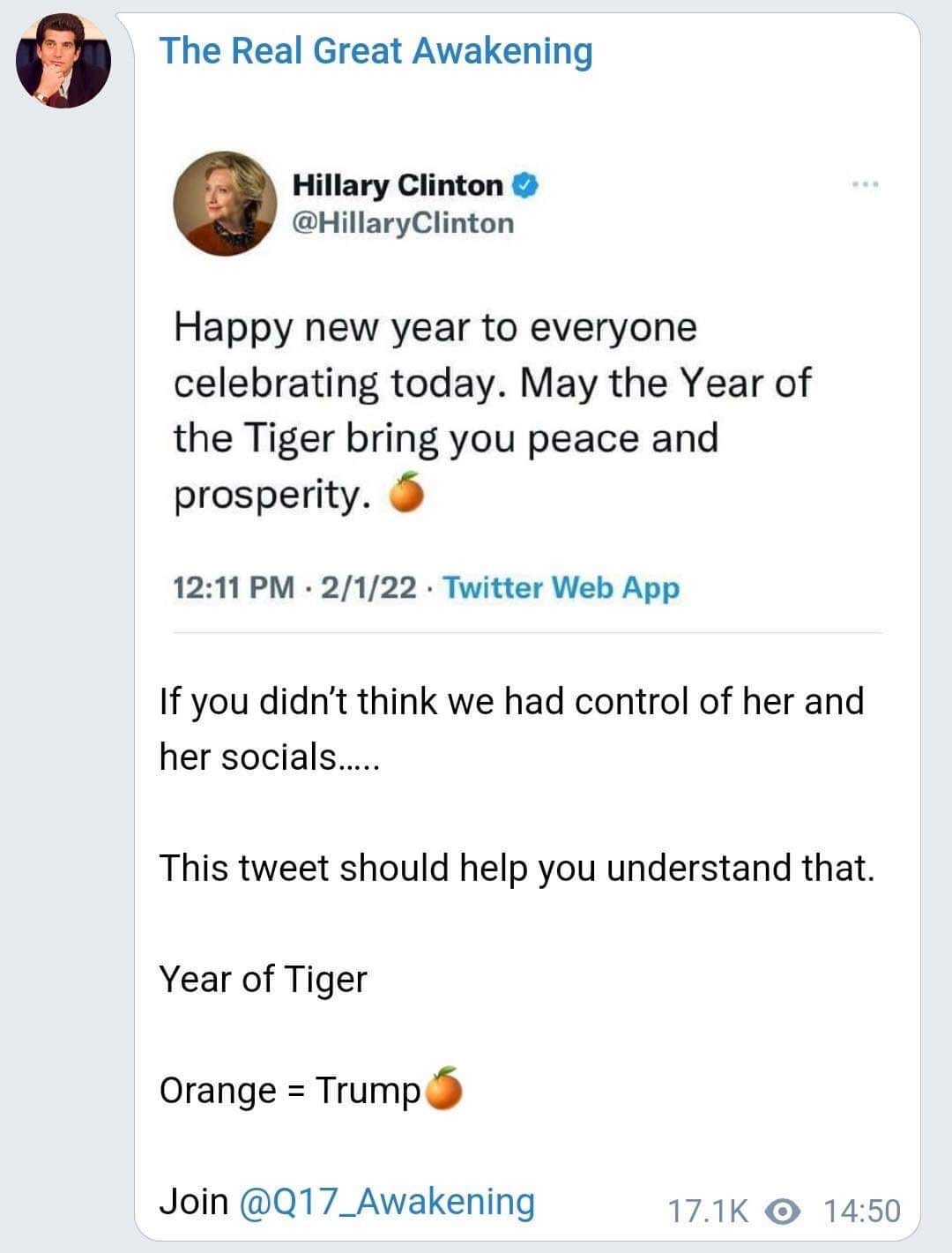This screenshot has width=952, height=1253.
Task: Open the Twitter Web App source link
Action: point(561,587)
